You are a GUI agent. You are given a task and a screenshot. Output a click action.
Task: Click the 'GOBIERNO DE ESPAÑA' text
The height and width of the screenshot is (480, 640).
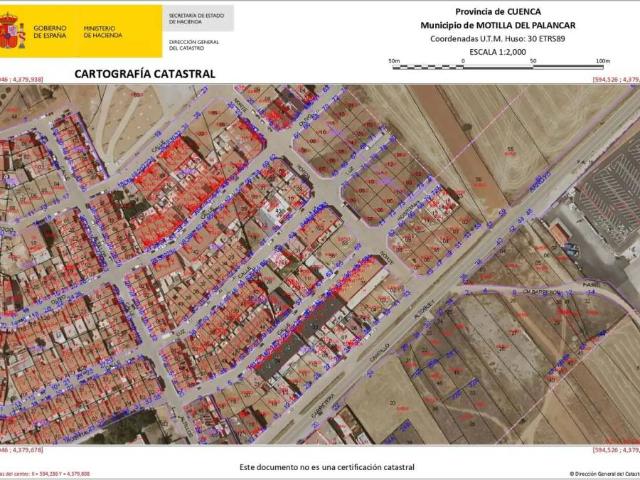click(50, 32)
